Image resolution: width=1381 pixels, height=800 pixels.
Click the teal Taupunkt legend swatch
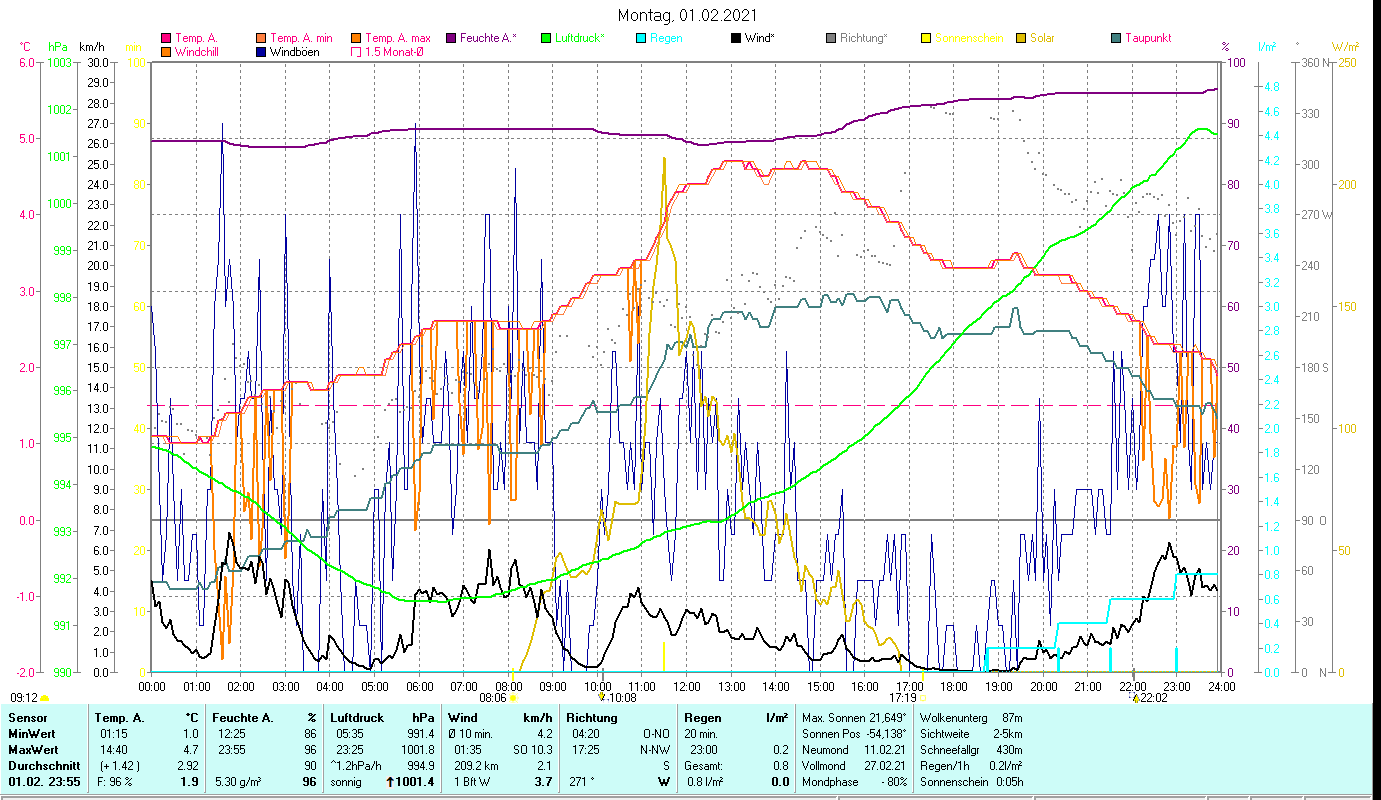1115,38
